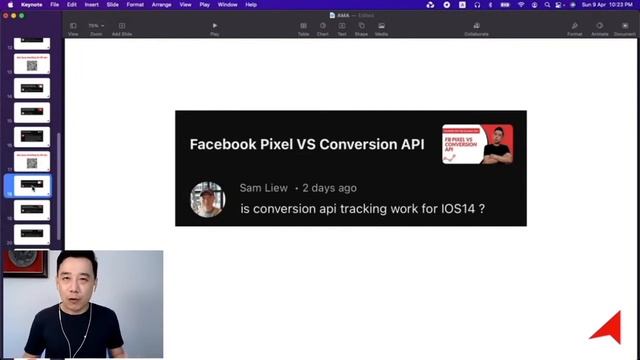Screen dimensions: 640x360
Task: Open the Edit menu
Action: click(x=71, y=5)
